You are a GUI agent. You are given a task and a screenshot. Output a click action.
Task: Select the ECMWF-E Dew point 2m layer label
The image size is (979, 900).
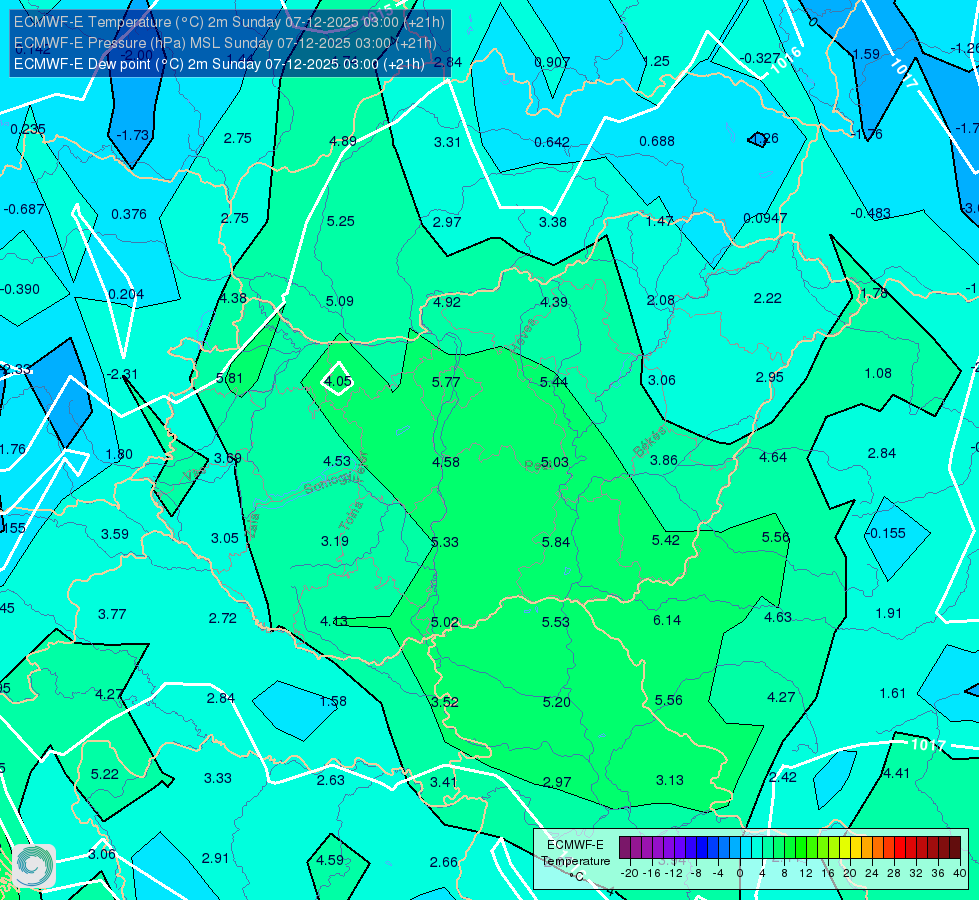click(219, 64)
